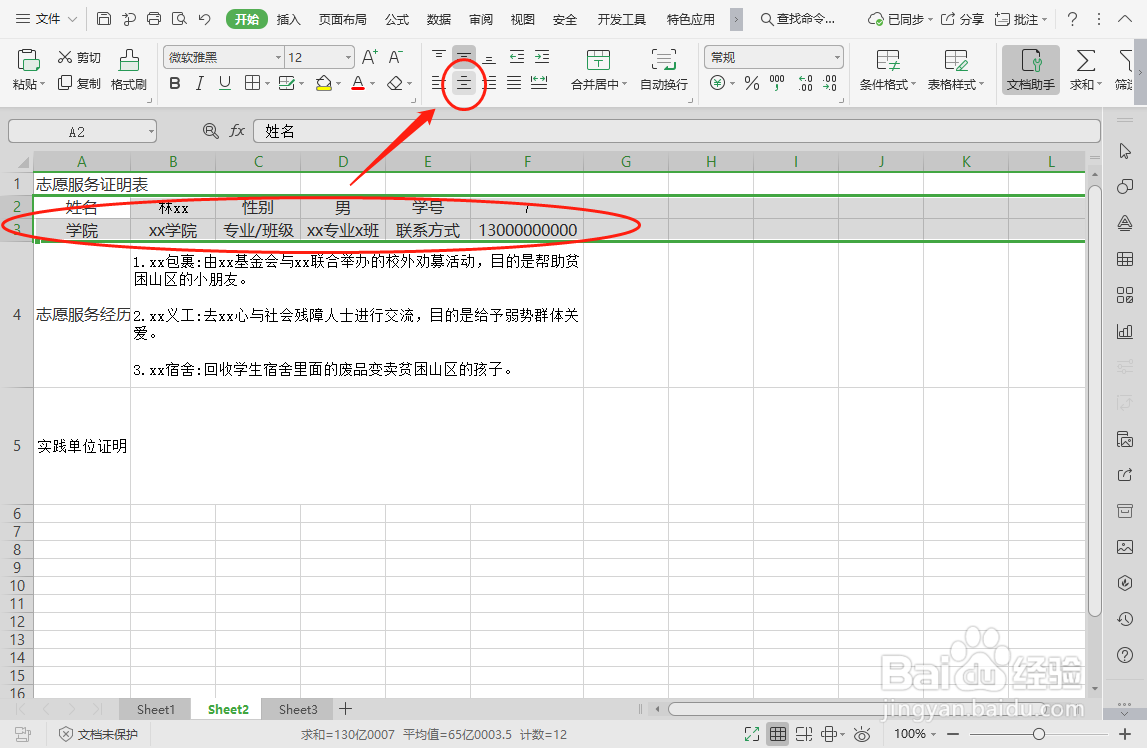Viewport: 1147px width, 748px height.
Task: Select the Format Painter tool
Action: tap(128, 70)
